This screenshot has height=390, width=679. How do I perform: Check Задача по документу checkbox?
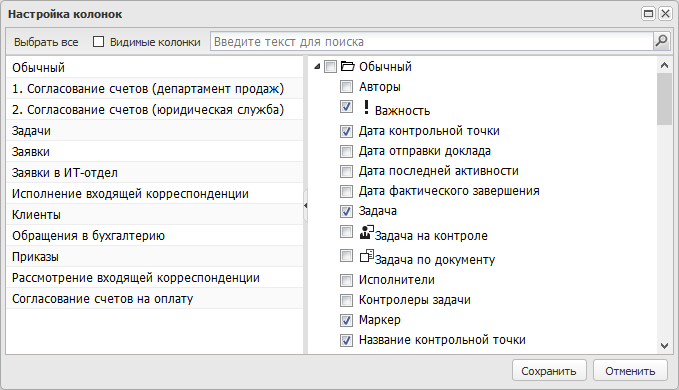pos(346,255)
